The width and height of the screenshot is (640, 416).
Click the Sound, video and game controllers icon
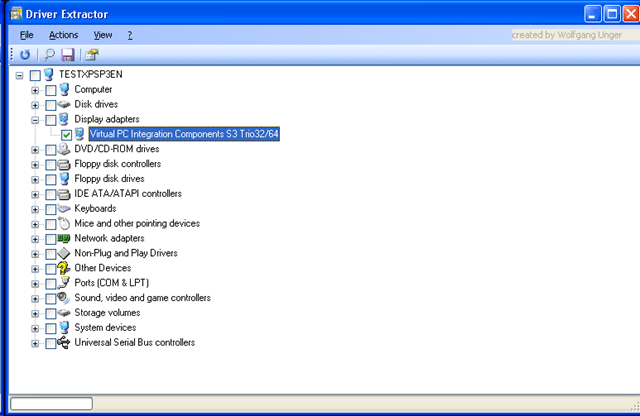click(x=64, y=298)
